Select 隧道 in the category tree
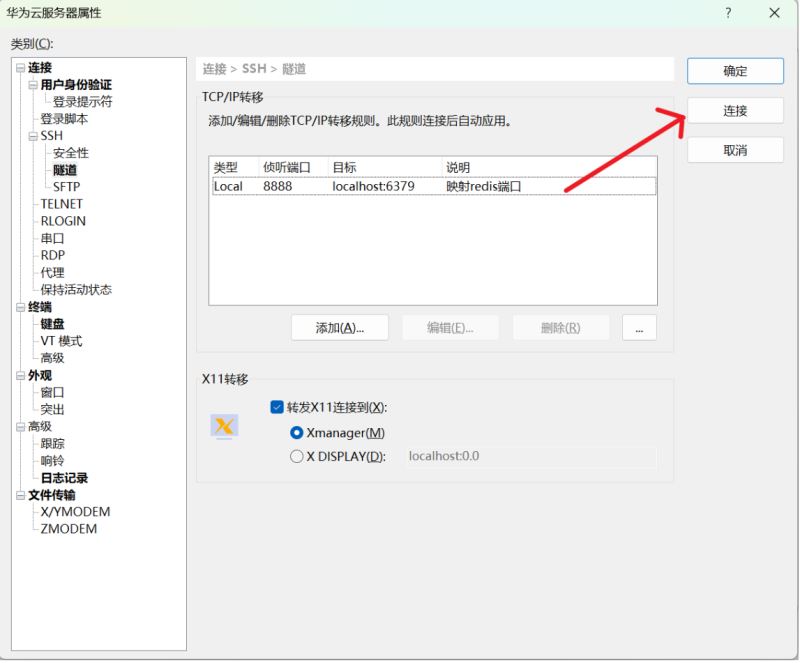This screenshot has height=663, width=800. pyautogui.click(x=65, y=170)
